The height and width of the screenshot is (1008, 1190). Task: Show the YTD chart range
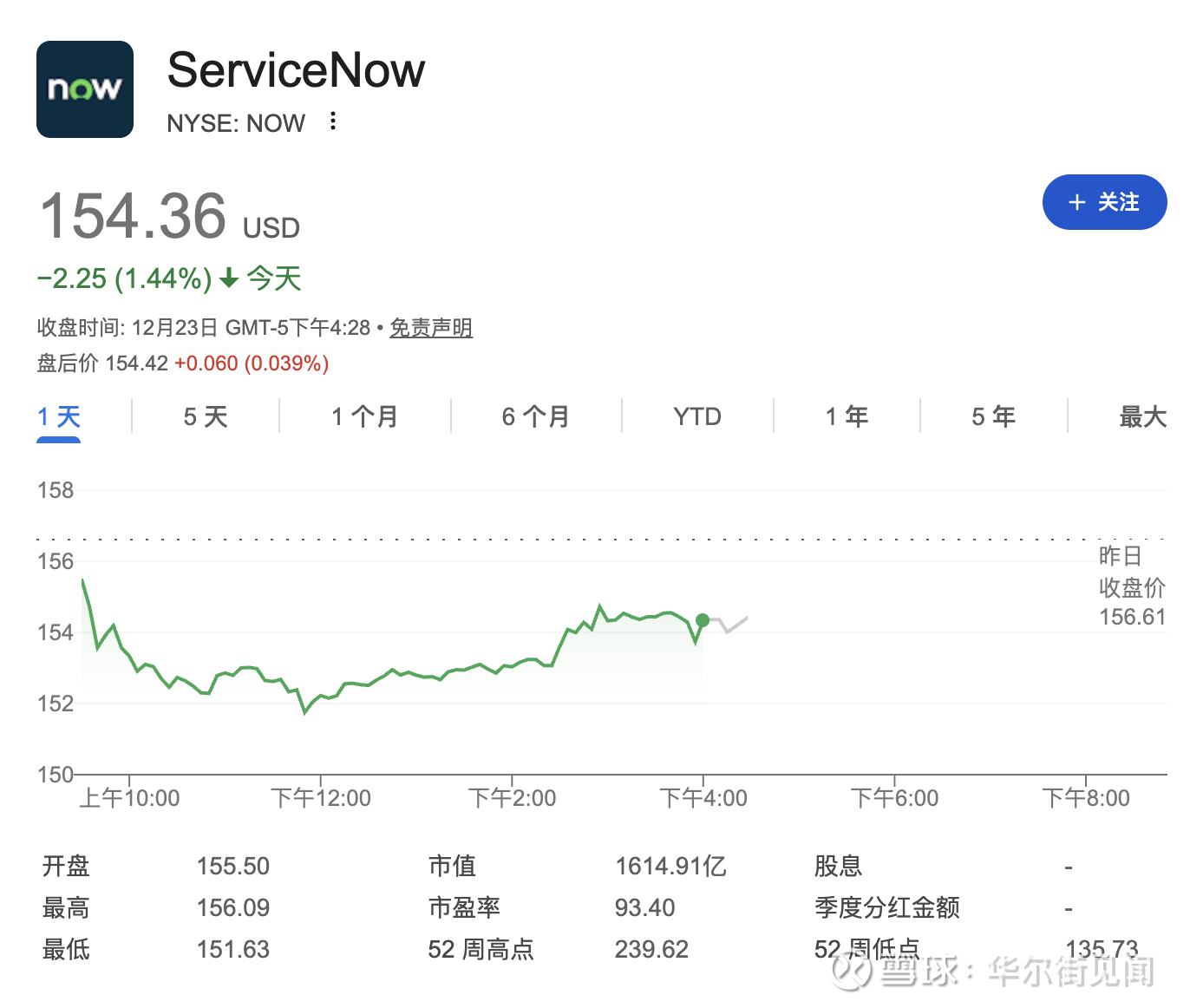click(697, 417)
